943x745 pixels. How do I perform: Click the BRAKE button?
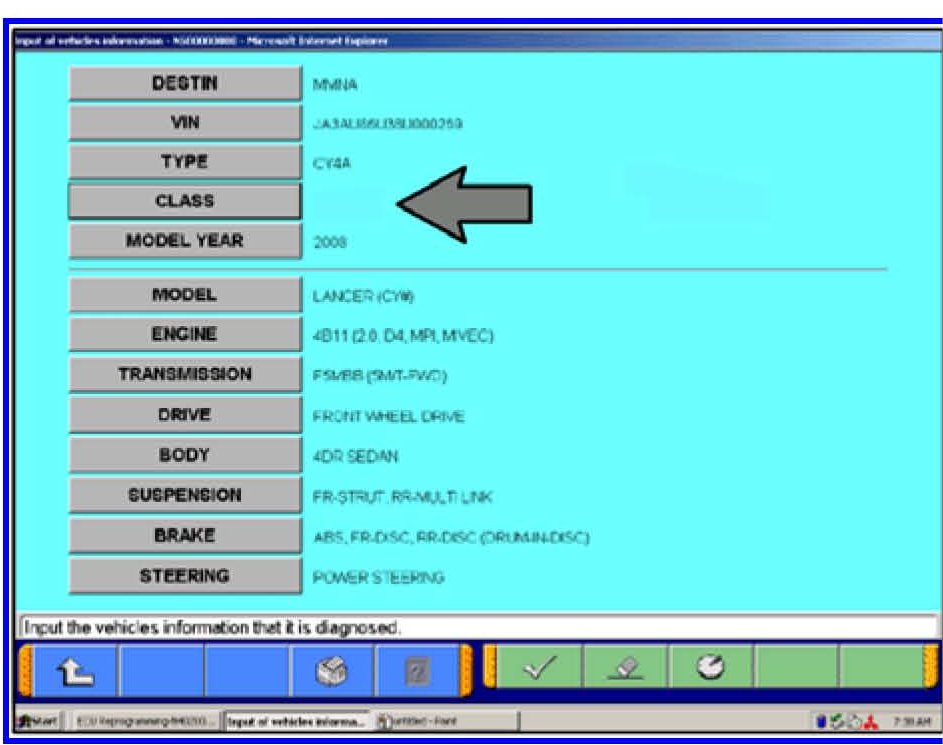[185, 535]
